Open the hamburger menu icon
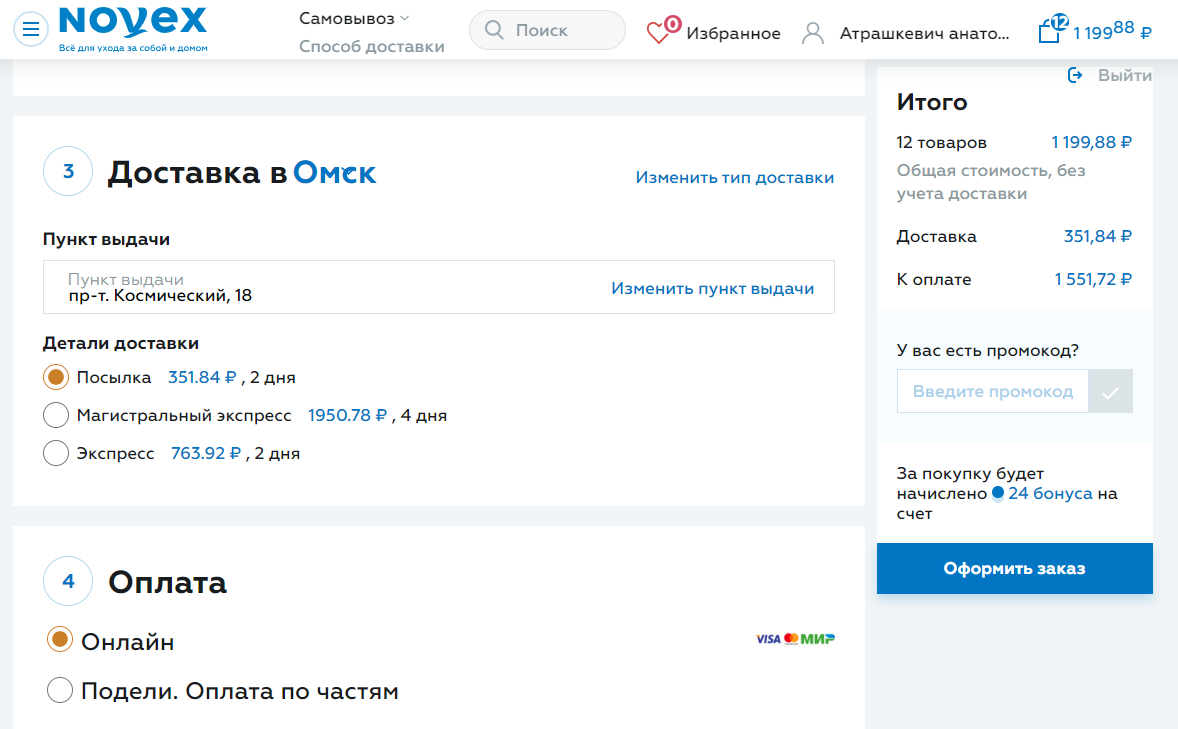This screenshot has width=1178, height=729. coord(31,30)
